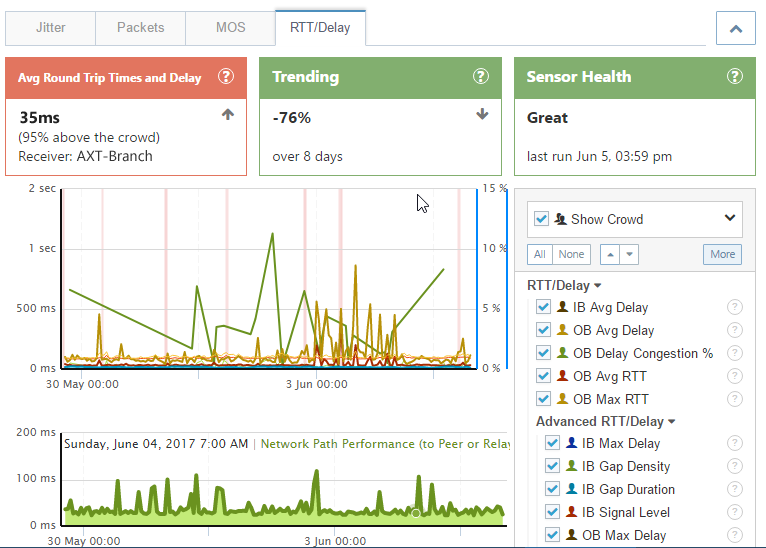Image resolution: width=766 pixels, height=548 pixels.
Task: Click the '3 Jun 00:00' label under upper chart
Action: click(x=317, y=384)
